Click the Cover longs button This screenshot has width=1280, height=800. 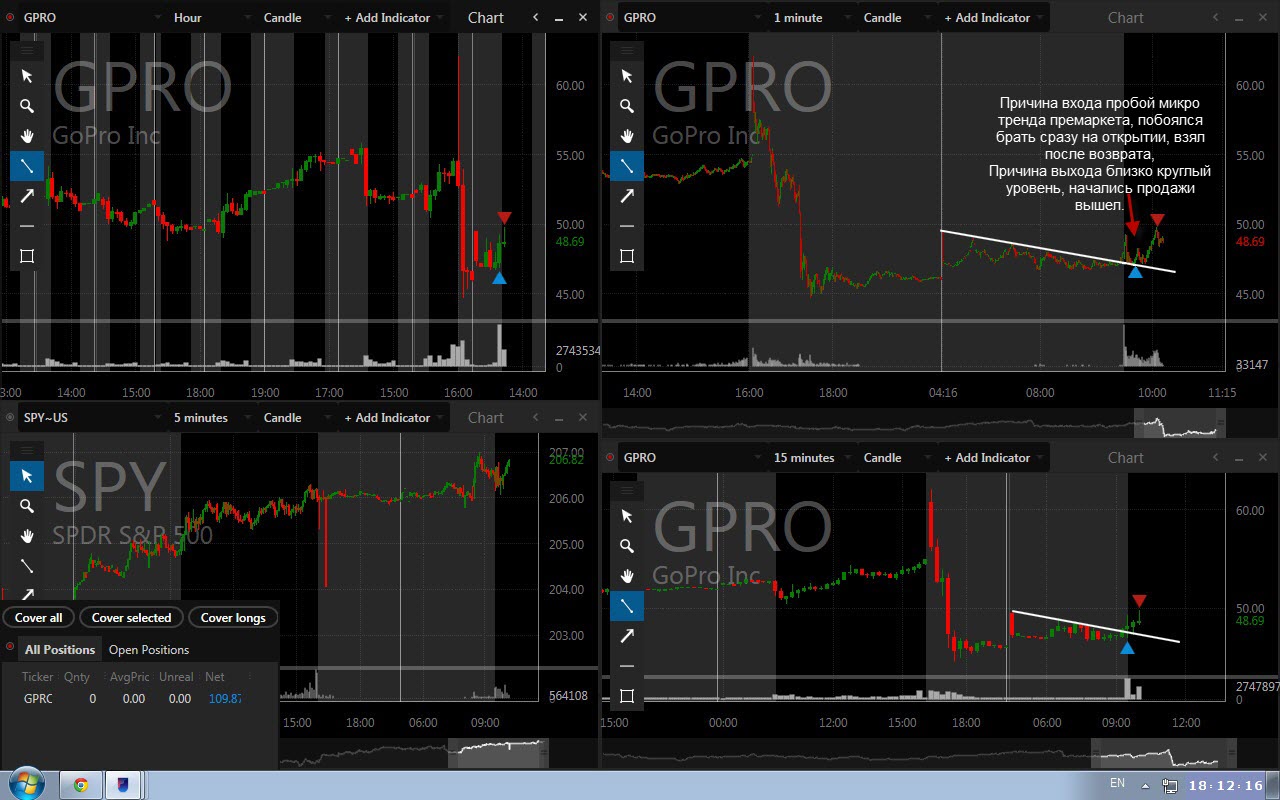(x=233, y=618)
